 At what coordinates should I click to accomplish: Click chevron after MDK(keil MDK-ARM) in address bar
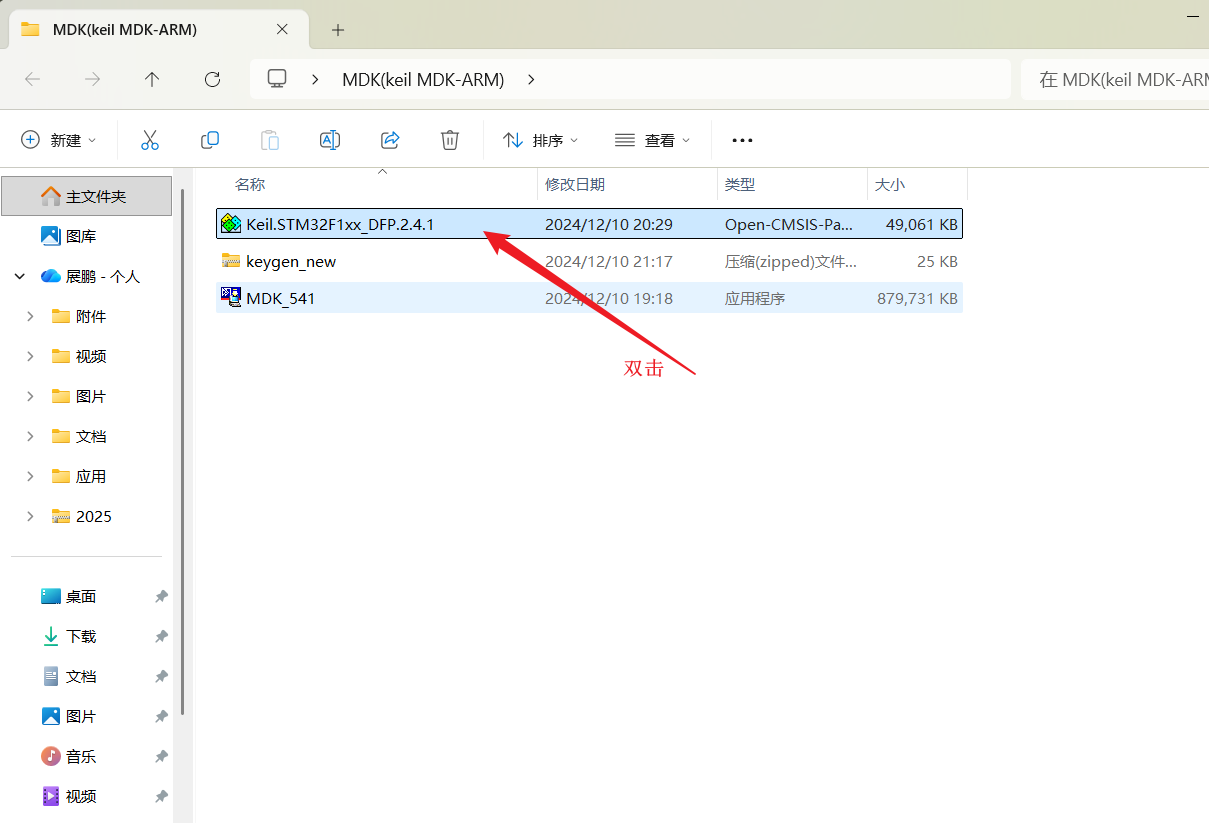pos(531,79)
